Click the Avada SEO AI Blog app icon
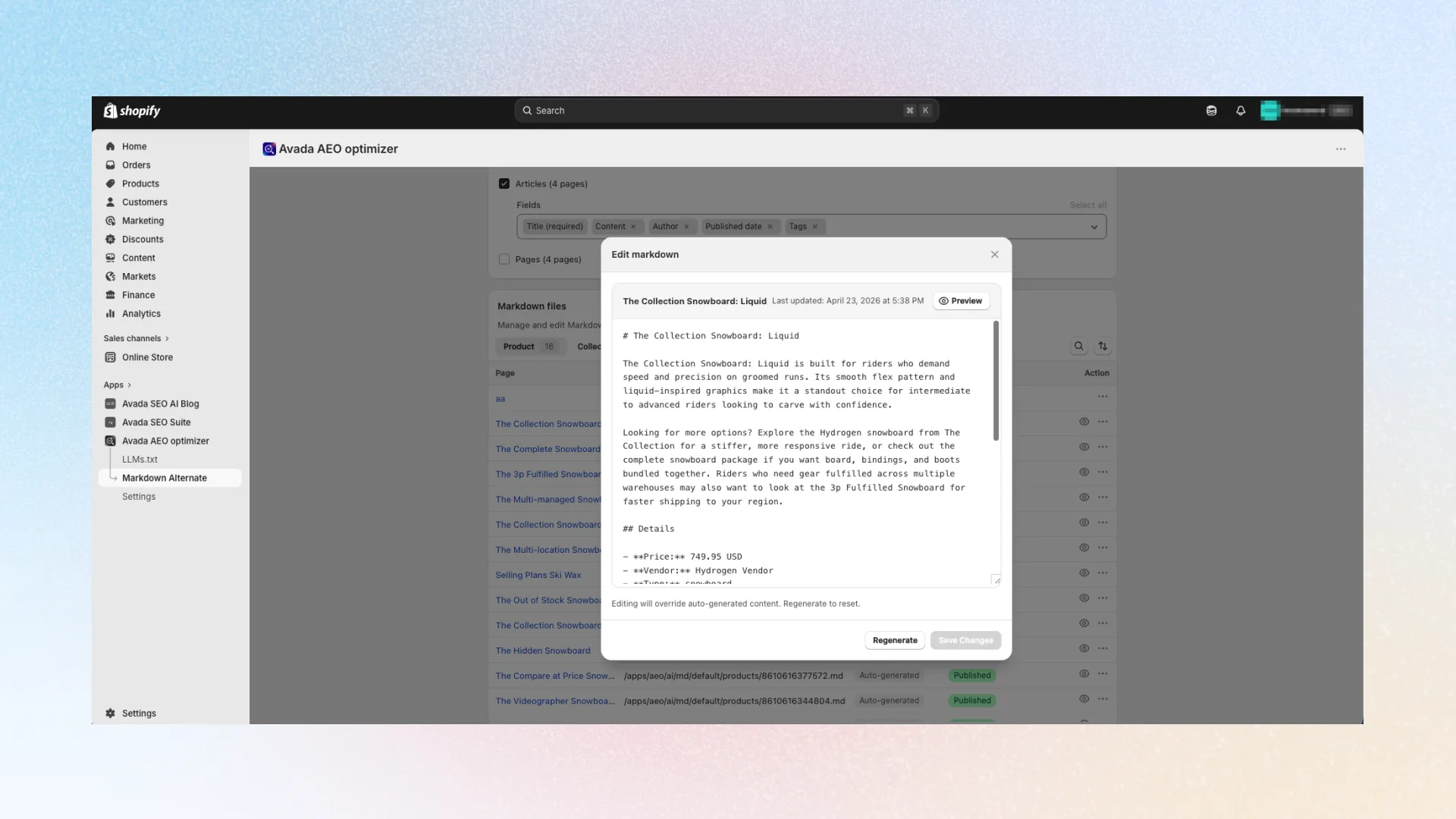Image resolution: width=1456 pixels, height=819 pixels. [111, 404]
